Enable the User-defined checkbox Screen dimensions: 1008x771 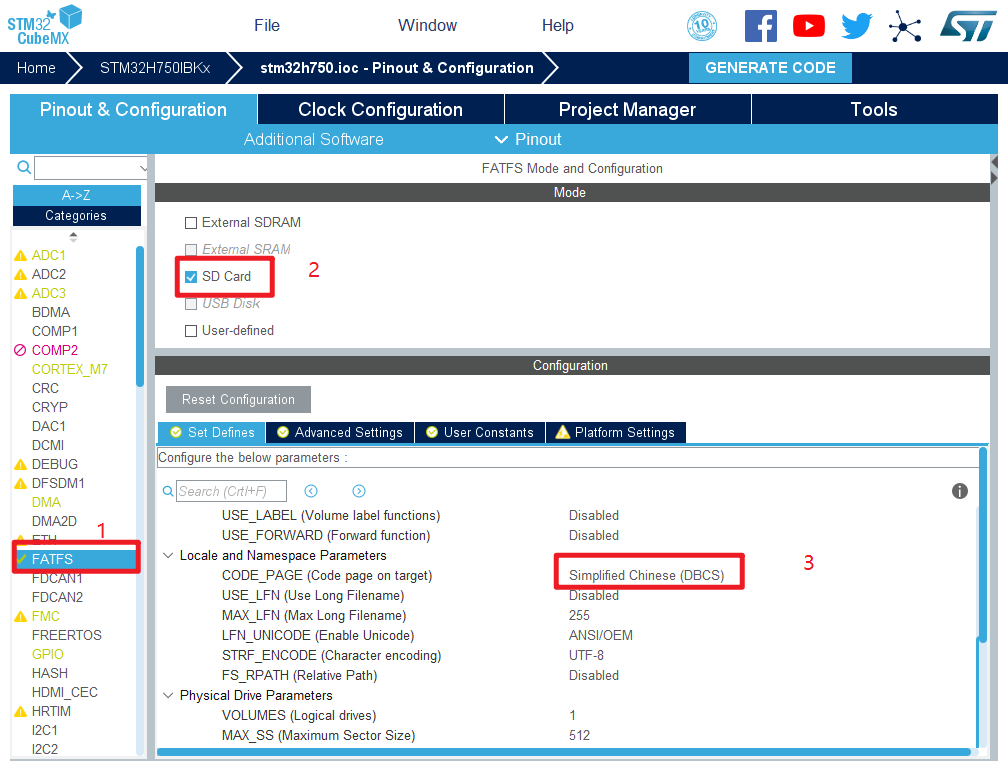[x=191, y=331]
